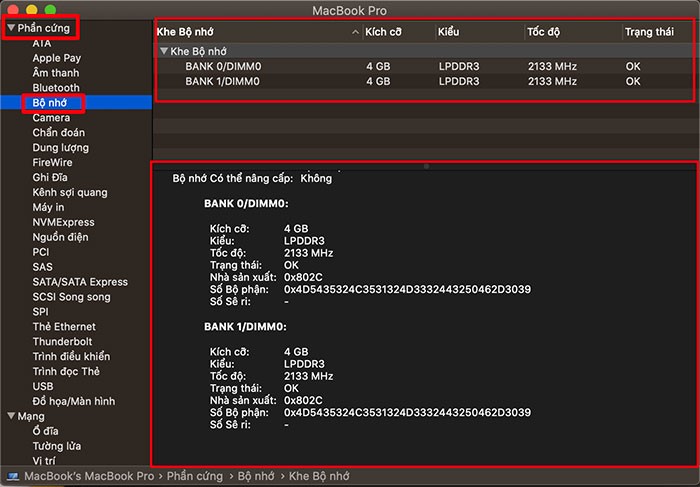Open the Bluetooth sidebar entry
The image size is (700, 487).
[x=55, y=88]
